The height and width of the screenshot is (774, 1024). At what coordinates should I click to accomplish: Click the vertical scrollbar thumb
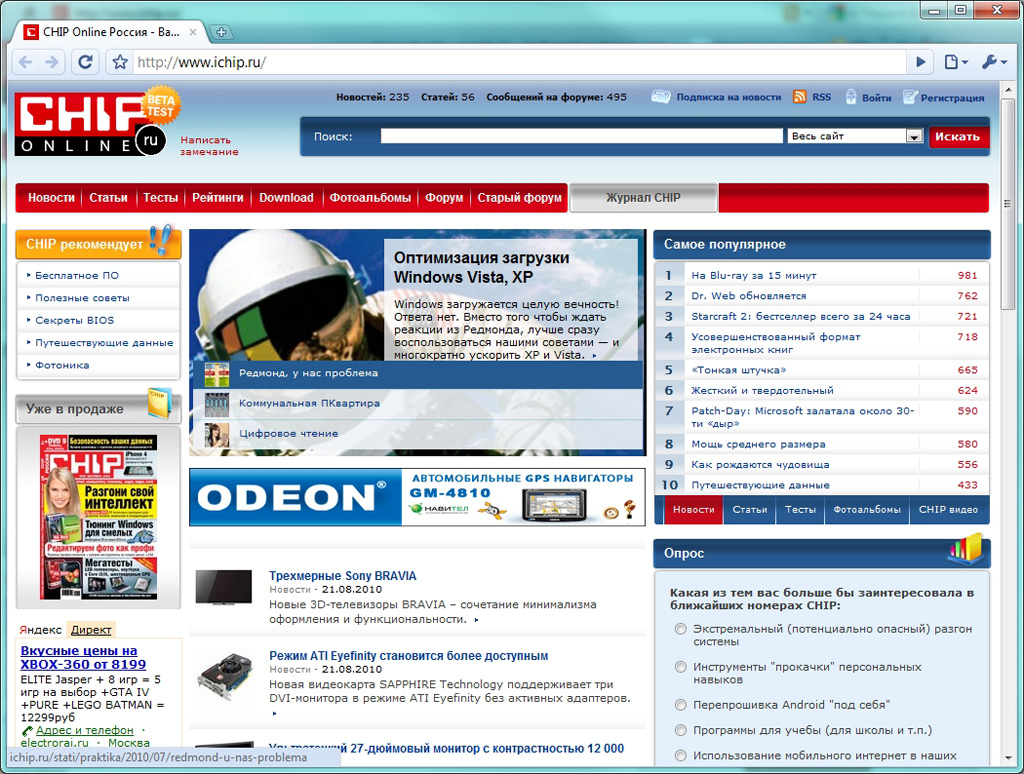tap(1007, 204)
